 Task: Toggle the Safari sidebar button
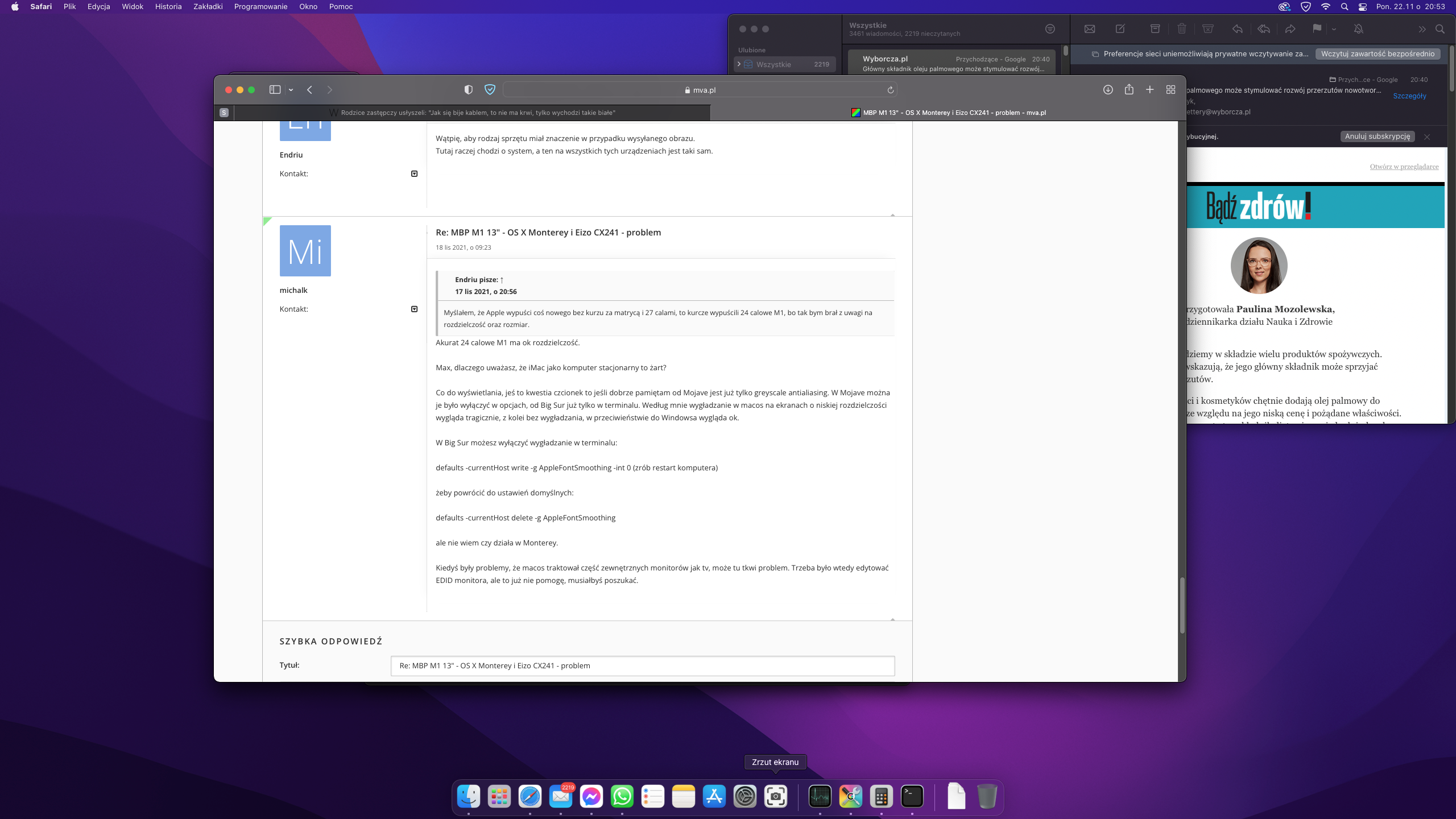pyautogui.click(x=275, y=90)
